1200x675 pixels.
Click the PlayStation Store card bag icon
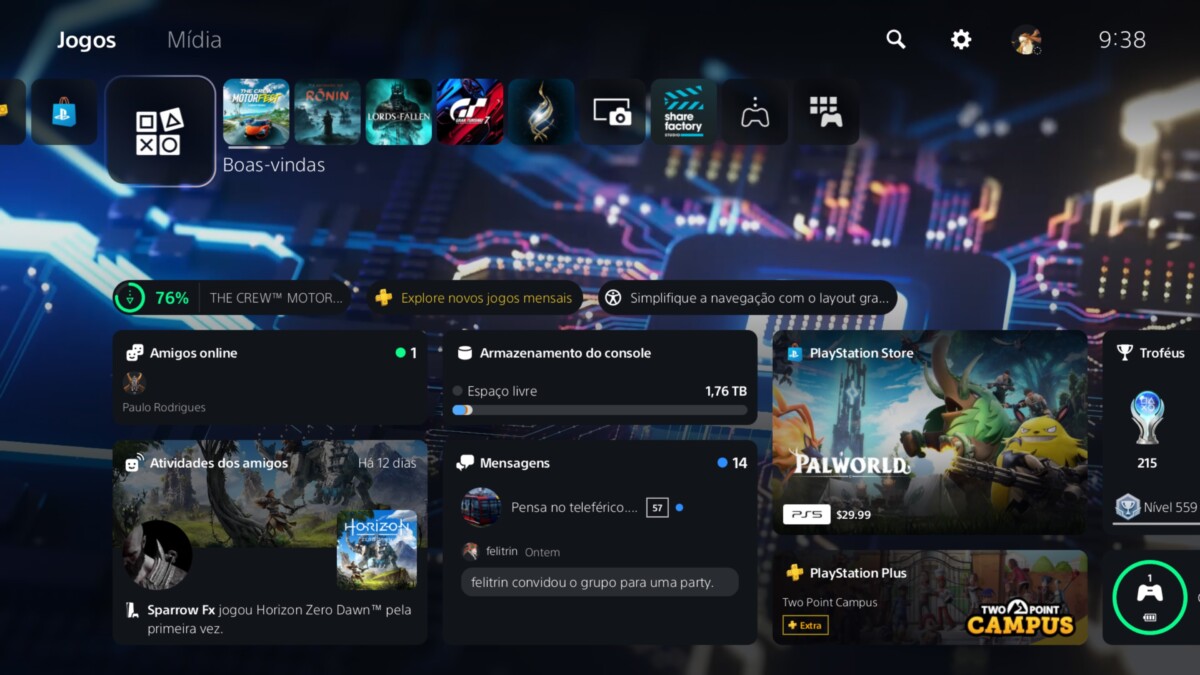point(795,353)
